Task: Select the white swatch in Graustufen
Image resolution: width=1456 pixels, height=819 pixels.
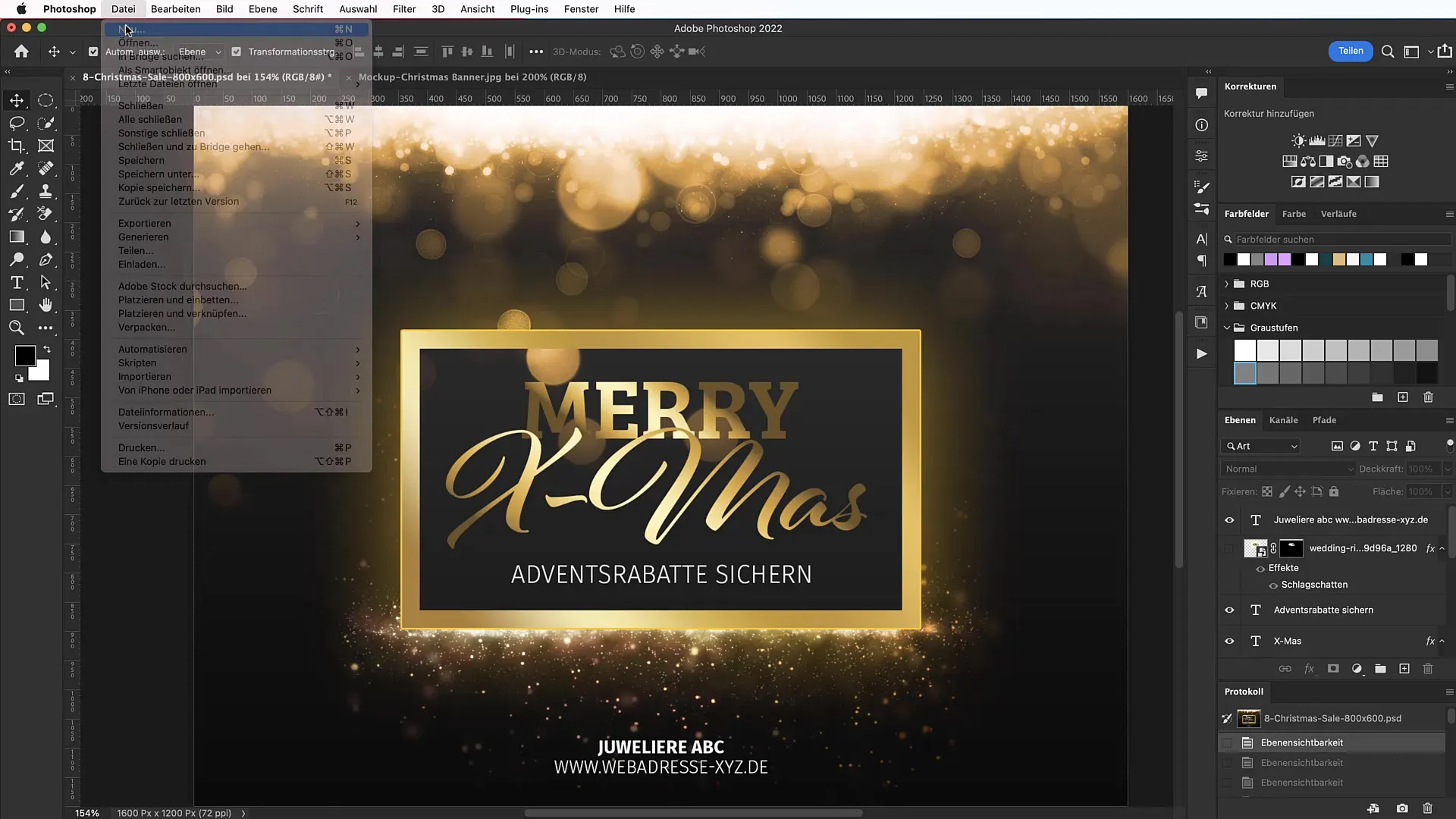Action: [1244, 350]
